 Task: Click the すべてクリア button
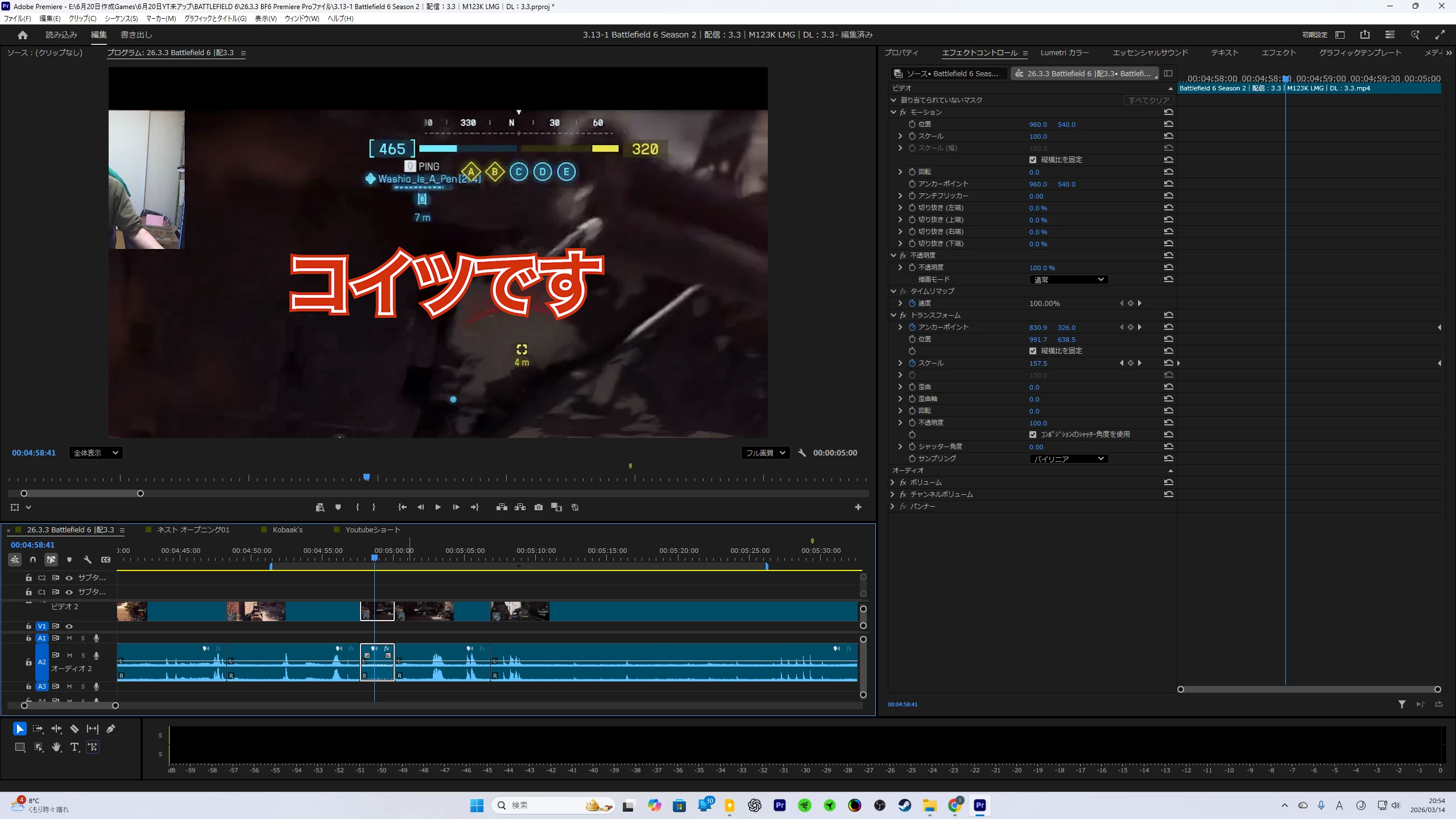click(1148, 100)
